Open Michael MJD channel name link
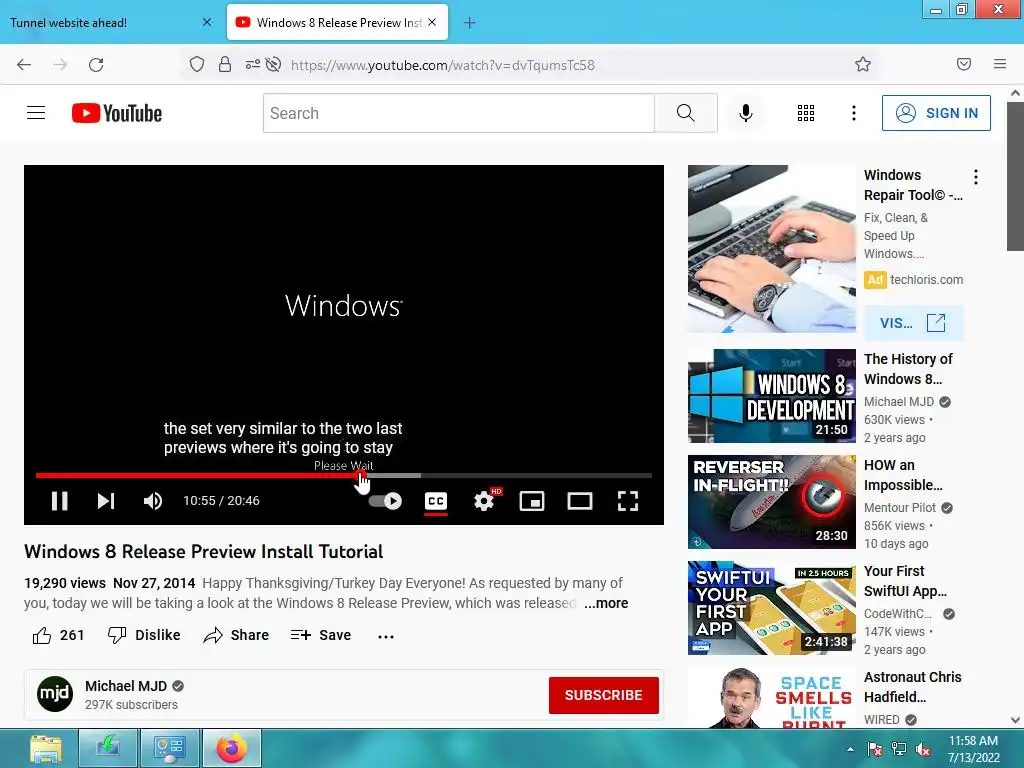 click(x=126, y=686)
